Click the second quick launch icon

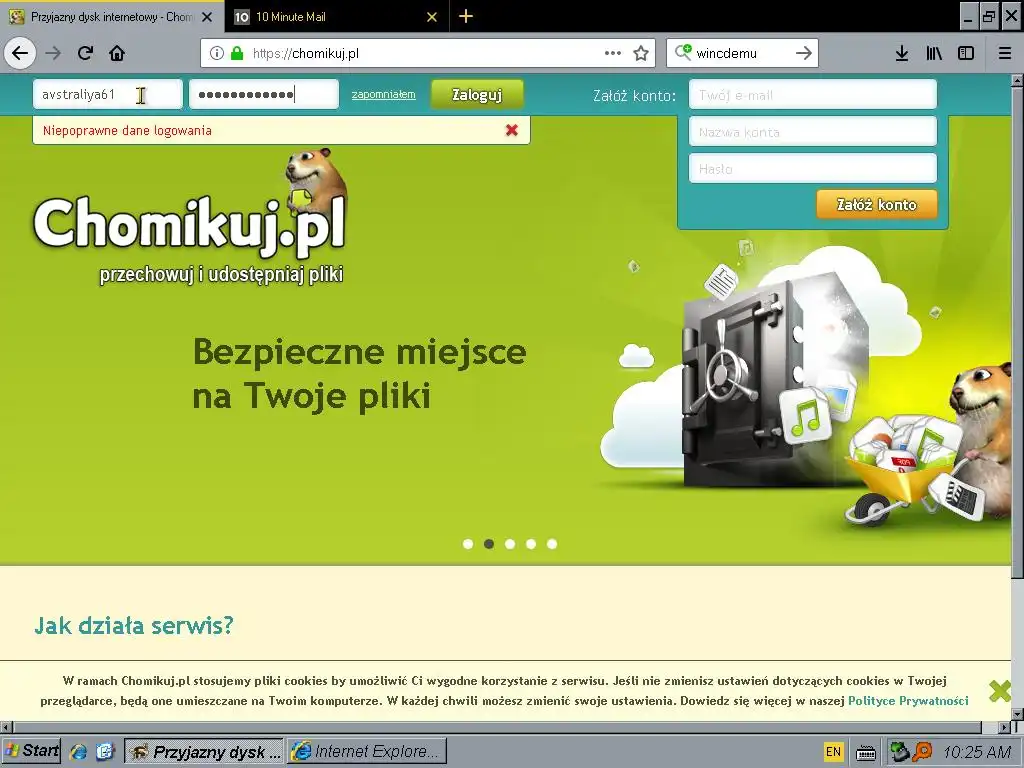[x=105, y=752]
